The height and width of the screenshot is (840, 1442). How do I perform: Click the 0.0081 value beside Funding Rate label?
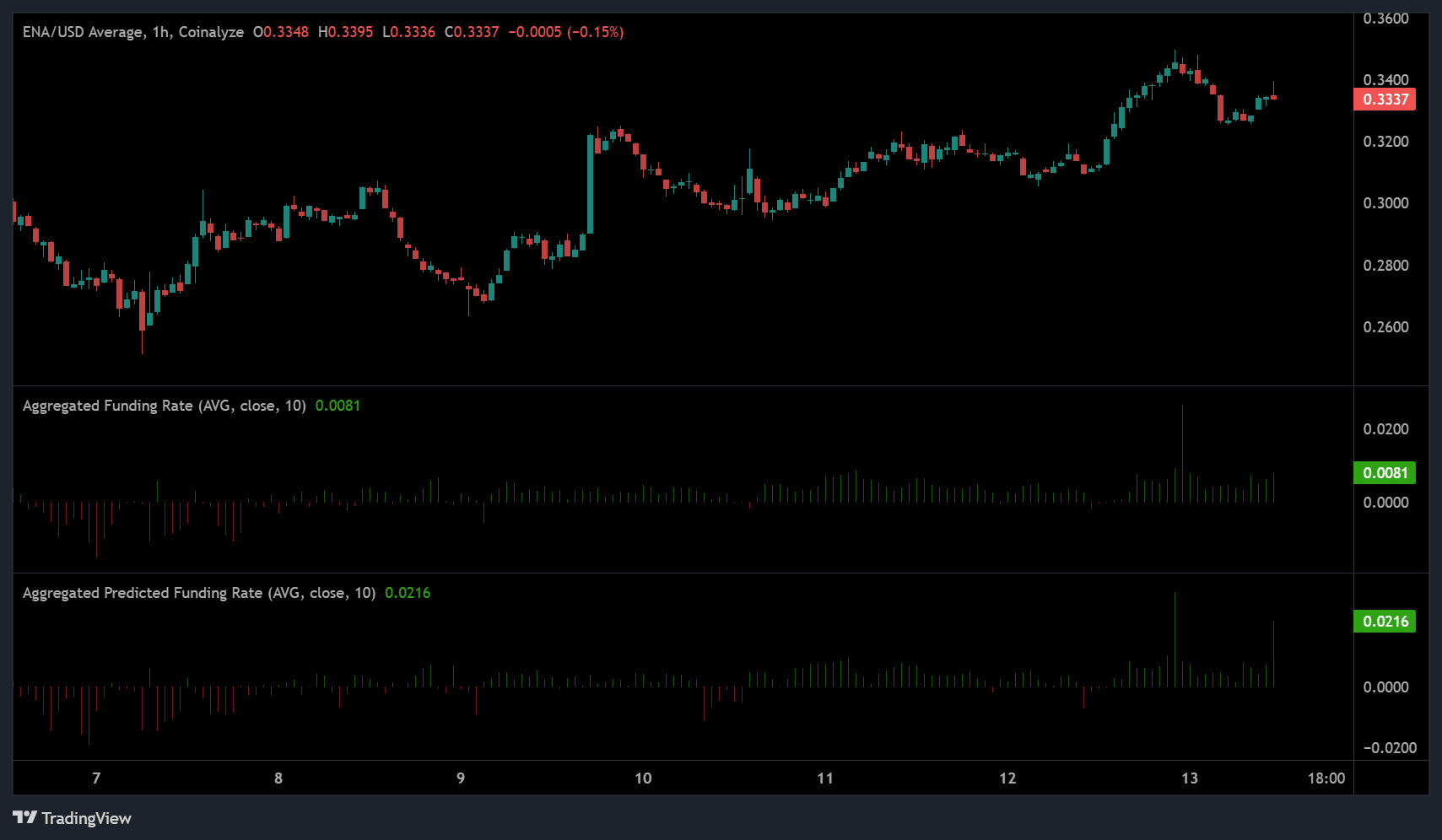click(x=338, y=406)
